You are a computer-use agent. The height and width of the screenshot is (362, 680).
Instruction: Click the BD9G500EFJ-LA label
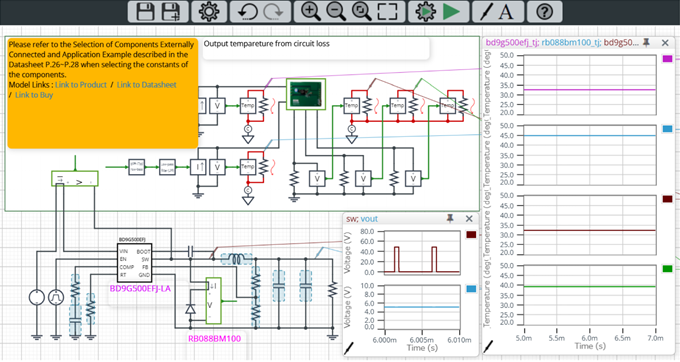(x=140, y=288)
